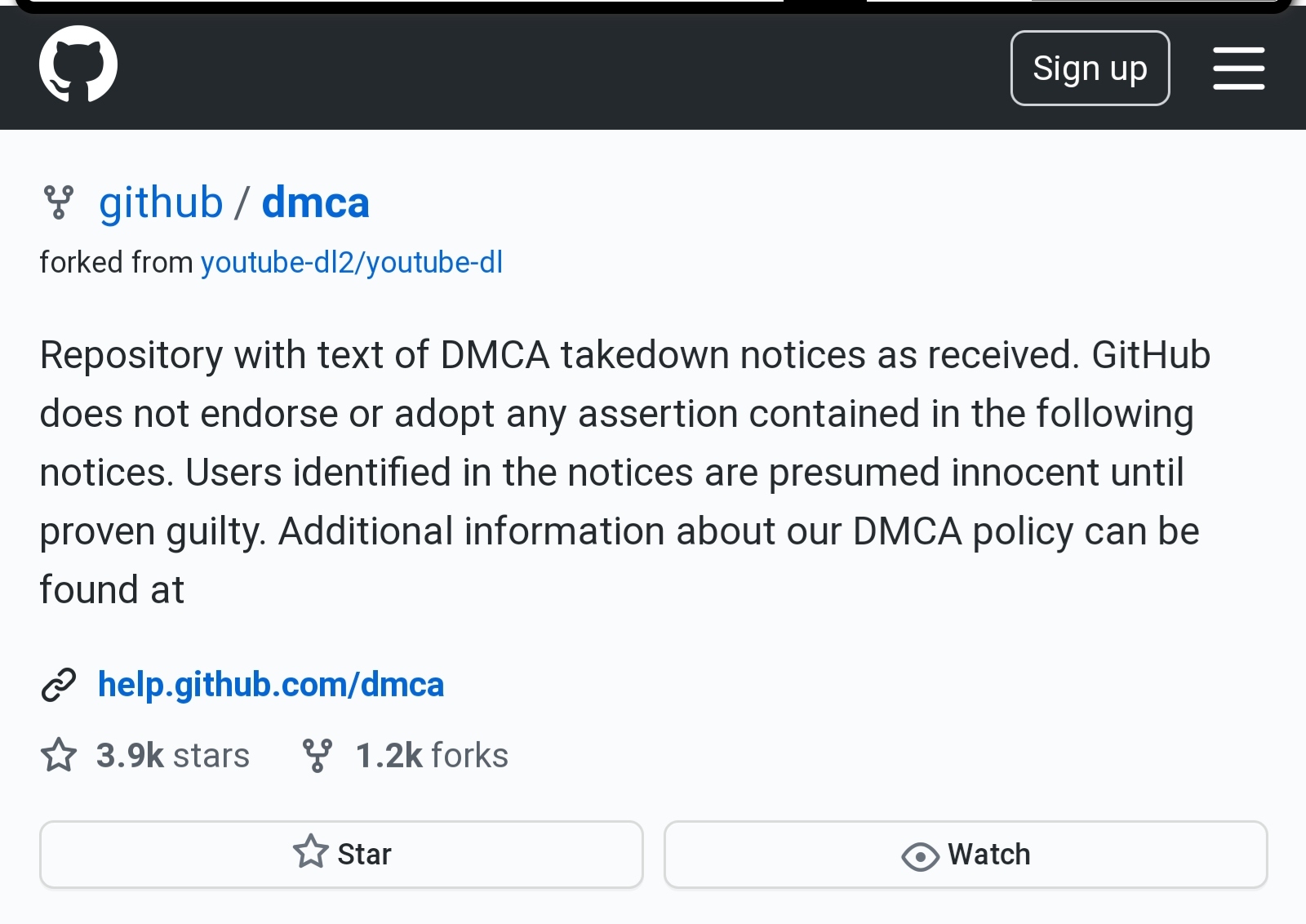Click the eye icon in Watch button
The image size is (1306, 924).
(920, 856)
